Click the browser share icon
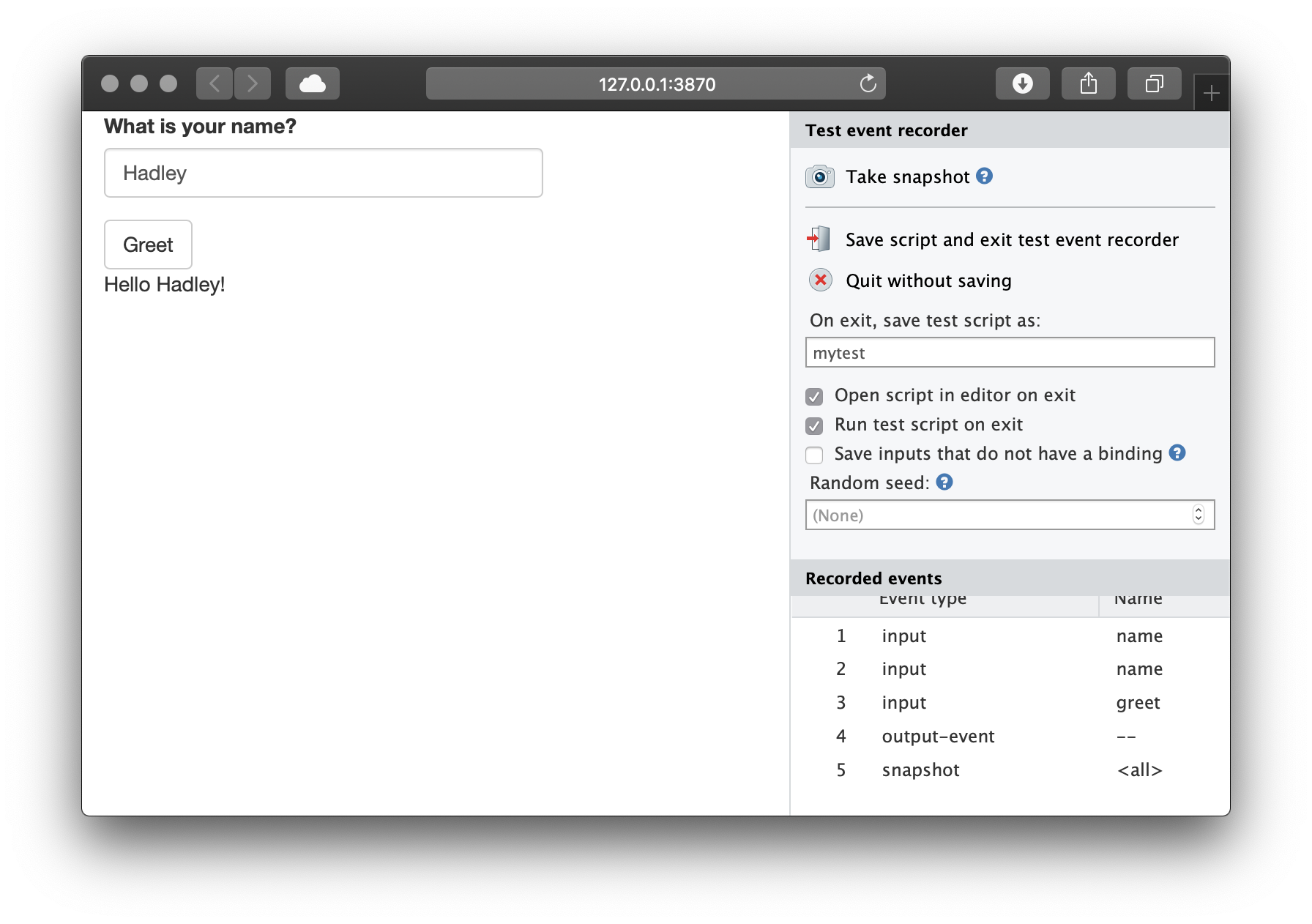The width and height of the screenshot is (1312, 924). coord(1088,83)
